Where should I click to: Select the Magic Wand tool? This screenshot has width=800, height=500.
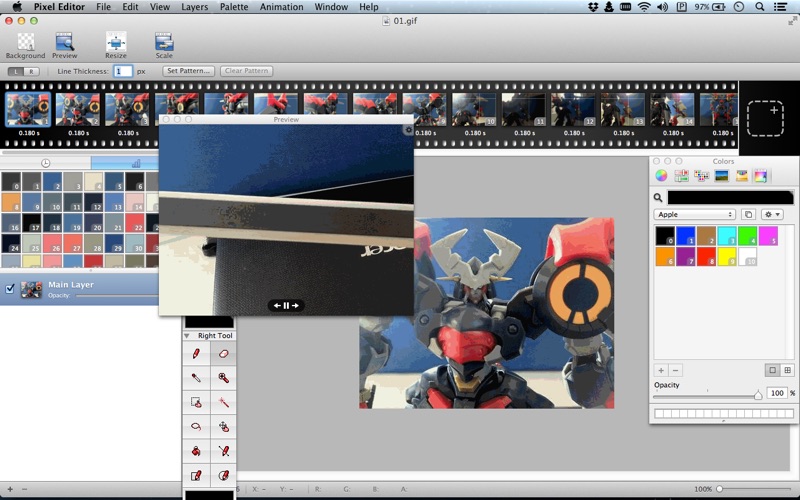tap(224, 402)
